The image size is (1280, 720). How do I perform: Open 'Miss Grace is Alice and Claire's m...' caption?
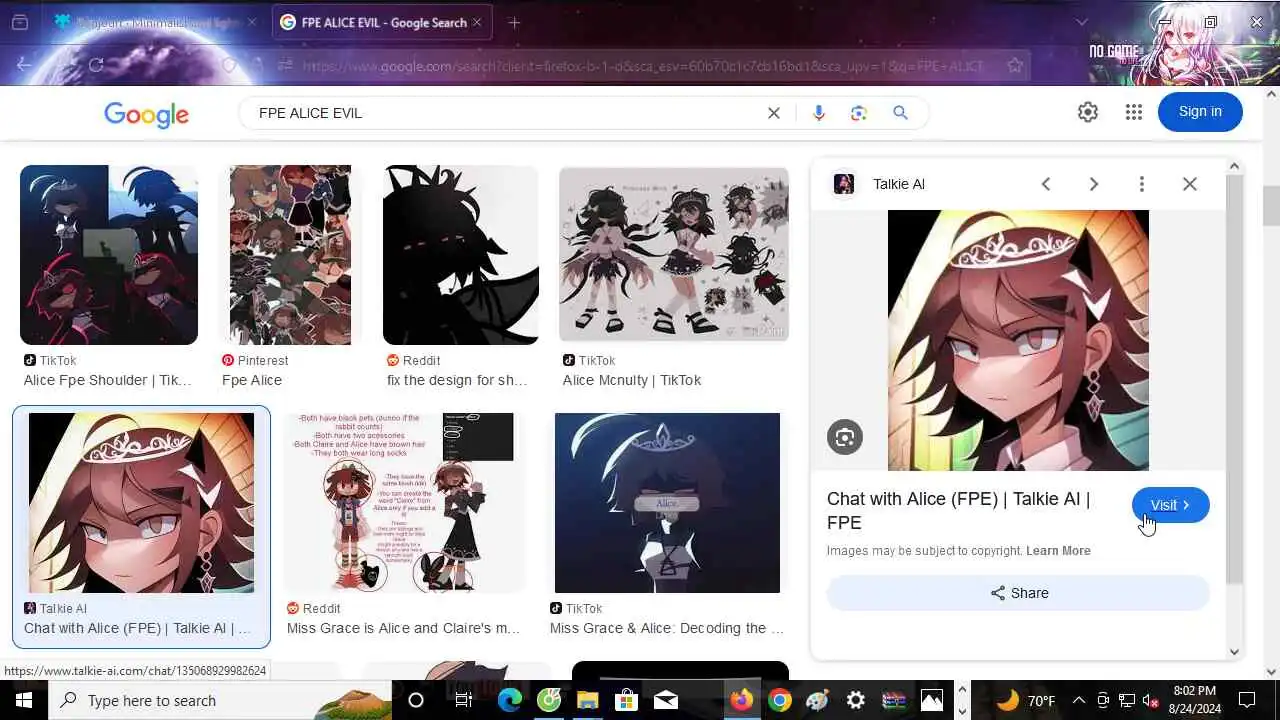(403, 628)
